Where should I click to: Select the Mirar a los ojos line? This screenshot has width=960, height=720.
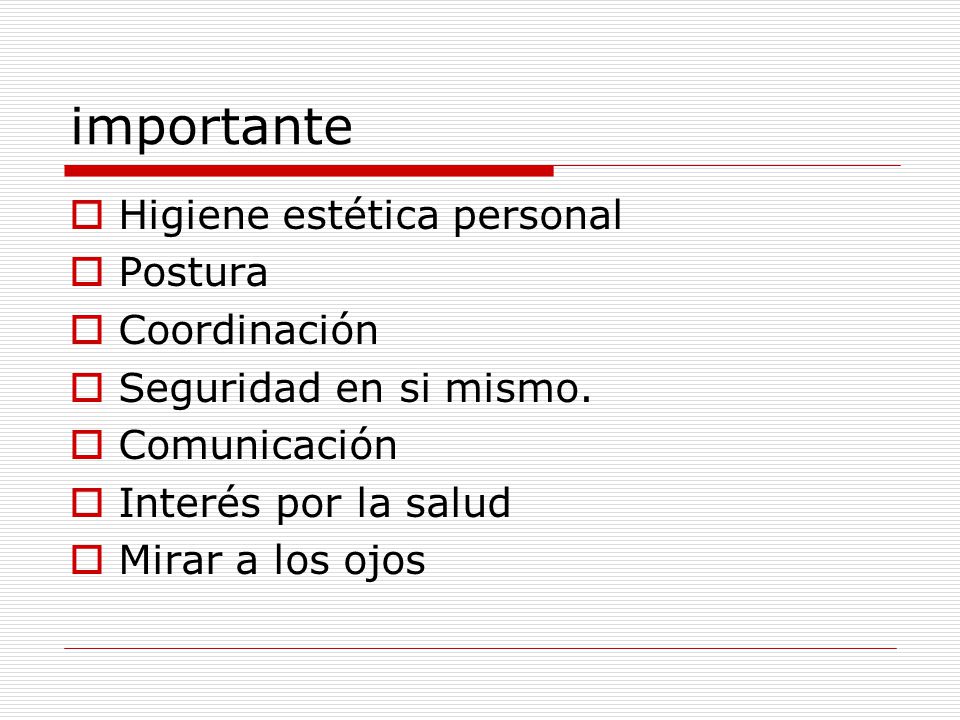272,561
